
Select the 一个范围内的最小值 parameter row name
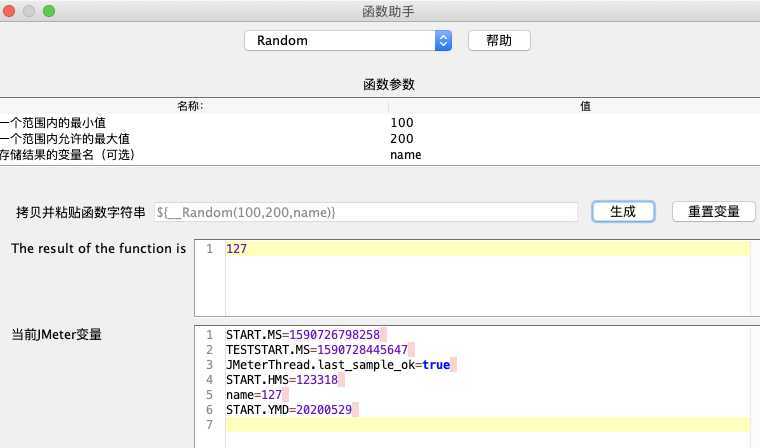pyautogui.click(x=53, y=123)
